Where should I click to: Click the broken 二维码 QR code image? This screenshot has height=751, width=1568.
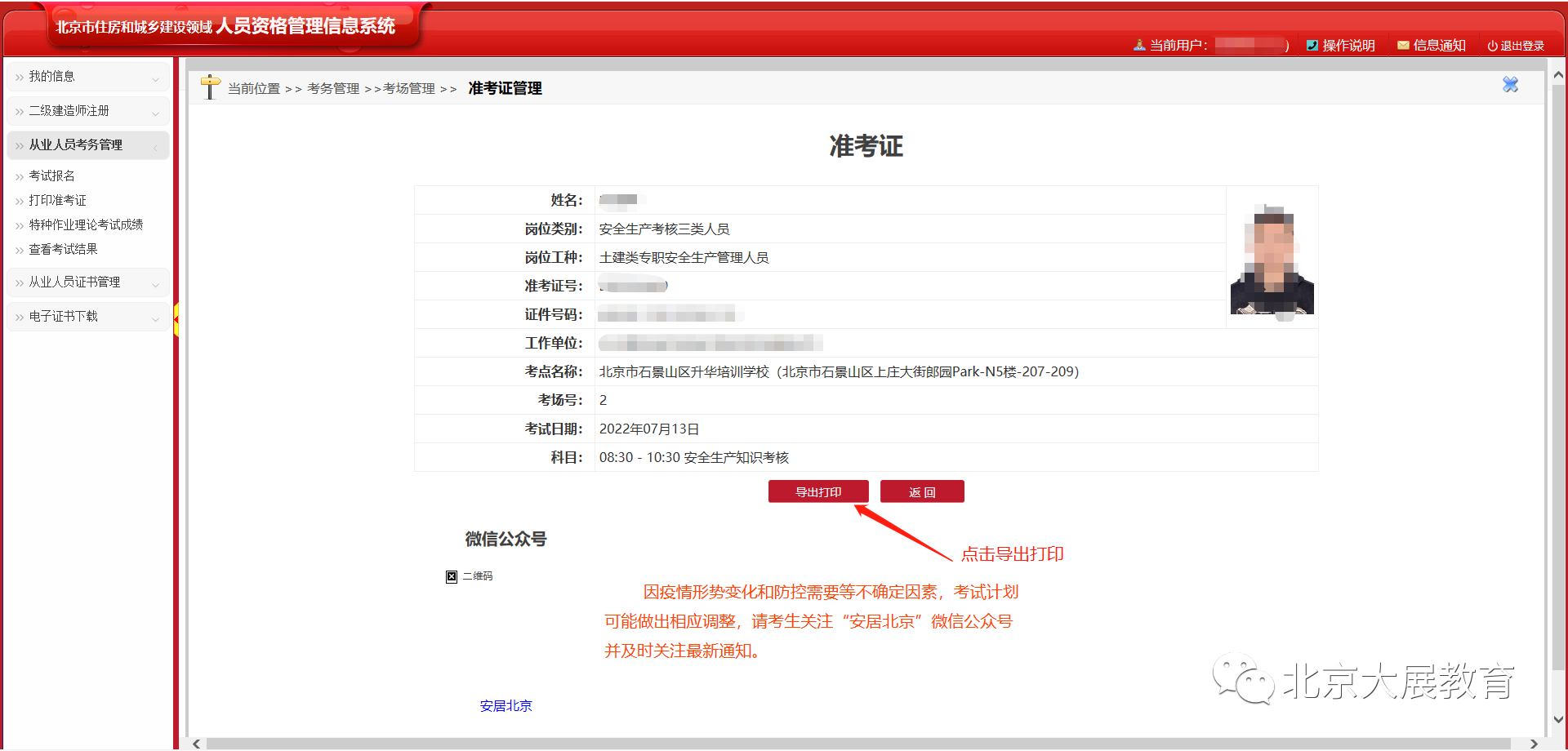452,576
